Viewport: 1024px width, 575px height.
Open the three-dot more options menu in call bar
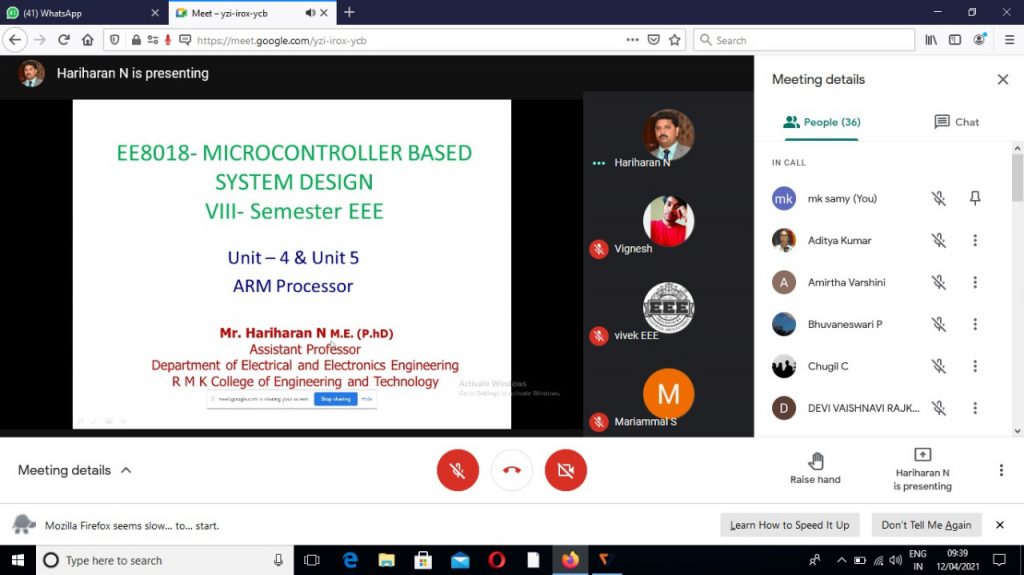coord(1001,470)
